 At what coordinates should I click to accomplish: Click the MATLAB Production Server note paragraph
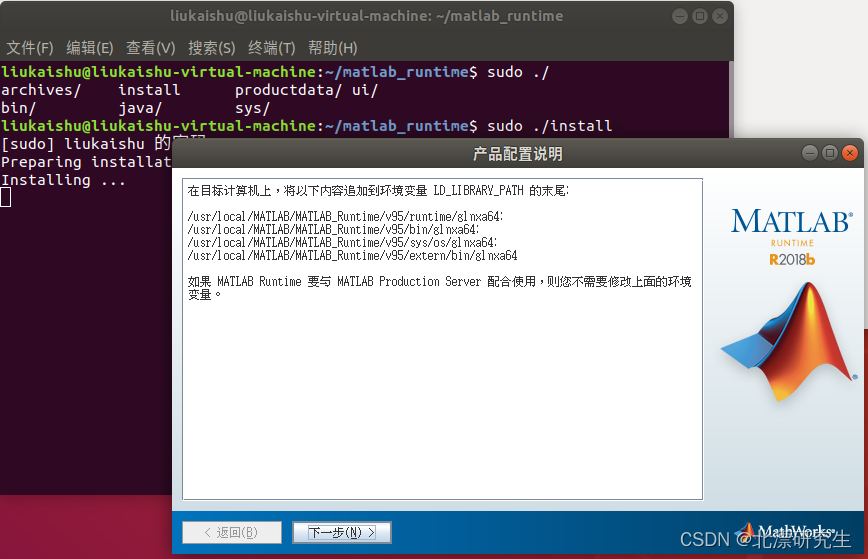[440, 288]
